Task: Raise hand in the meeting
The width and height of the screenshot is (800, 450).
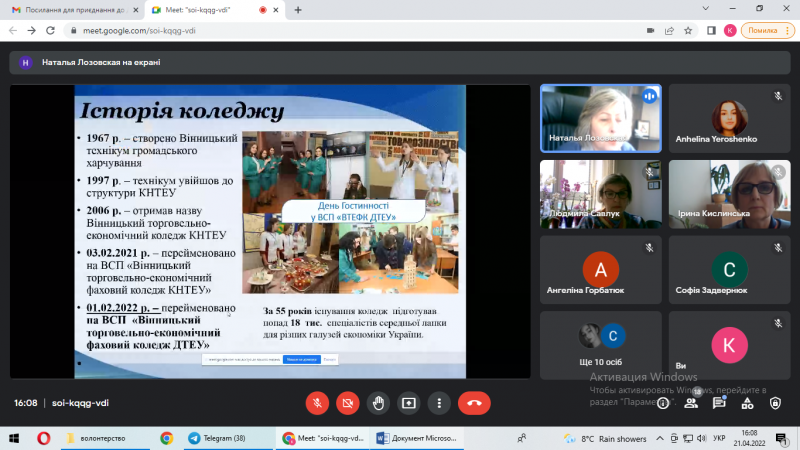Action: coord(378,403)
